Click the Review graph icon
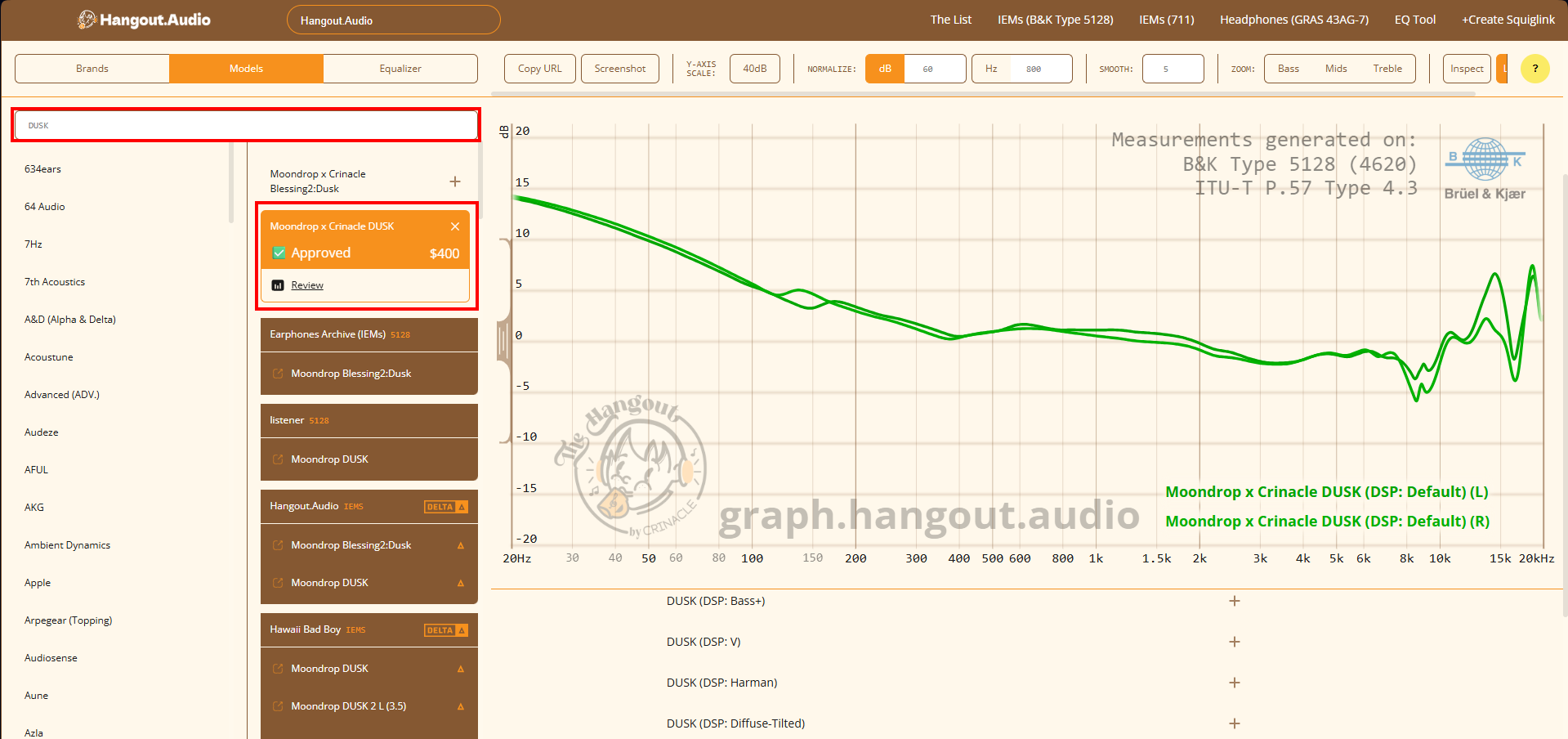Image resolution: width=1568 pixels, height=739 pixels. click(x=278, y=285)
